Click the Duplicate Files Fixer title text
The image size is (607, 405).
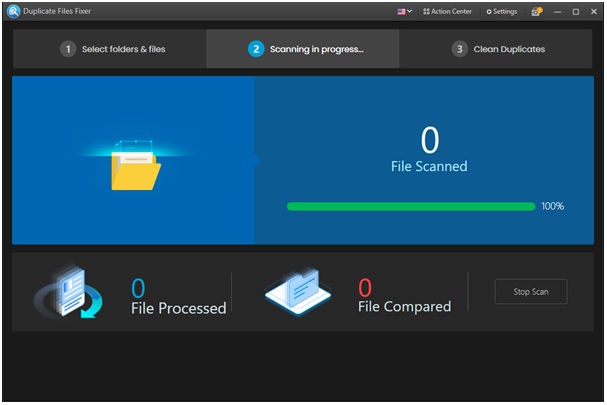[57, 11]
